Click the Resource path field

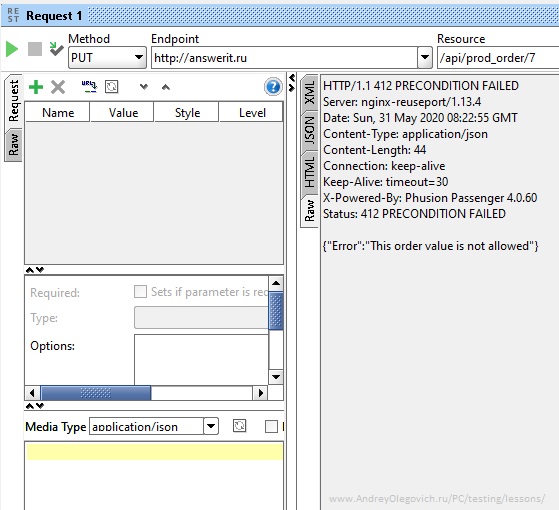click(498, 57)
